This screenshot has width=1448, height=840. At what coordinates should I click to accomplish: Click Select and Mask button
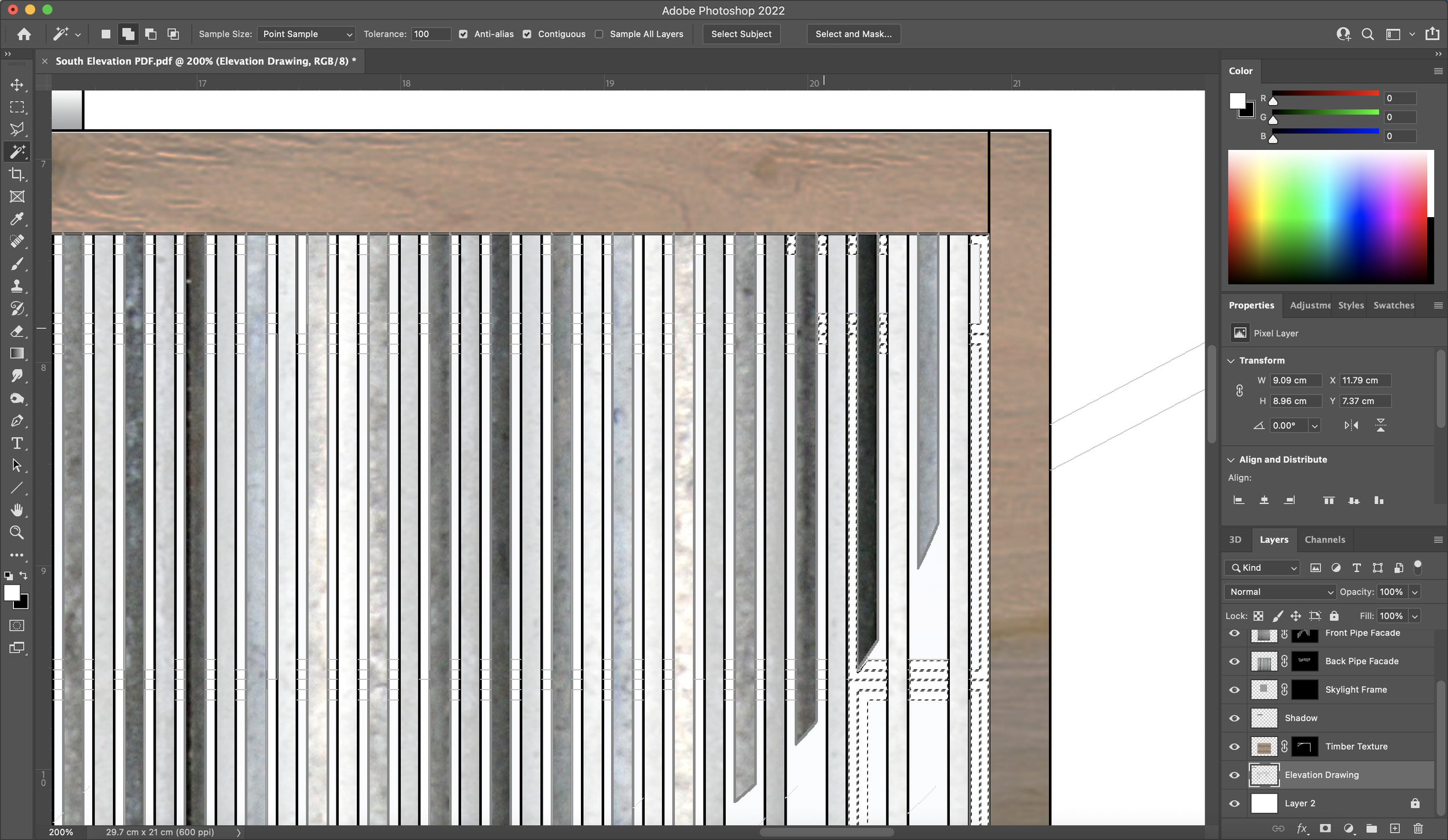[854, 33]
